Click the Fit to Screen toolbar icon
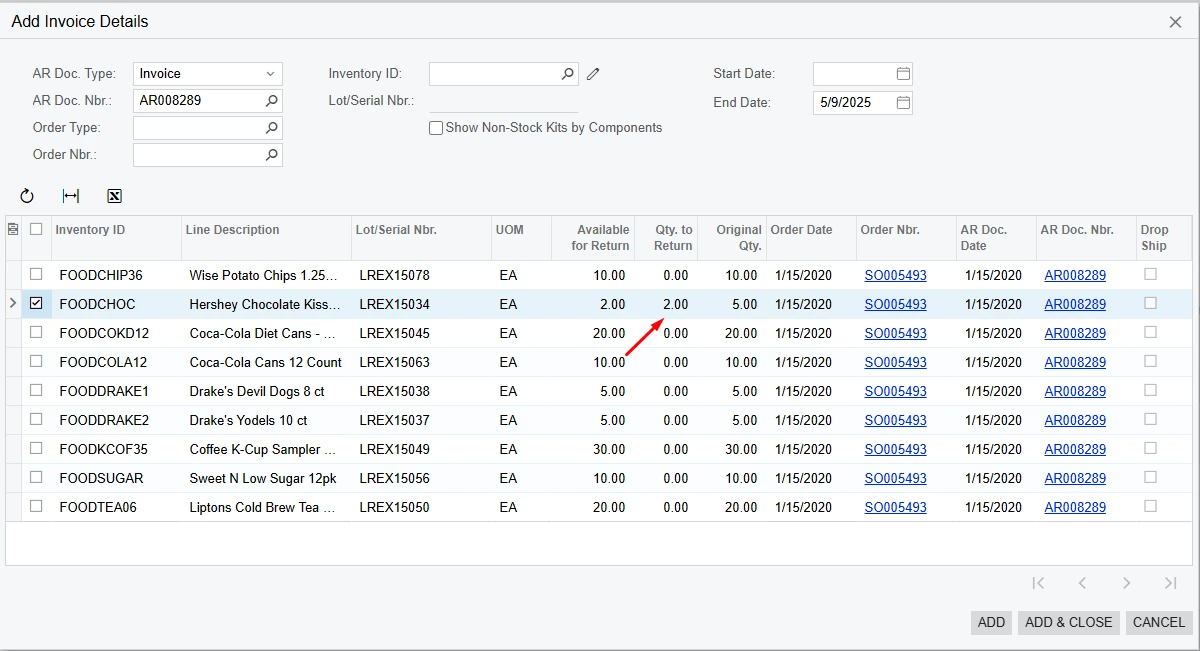 70,196
